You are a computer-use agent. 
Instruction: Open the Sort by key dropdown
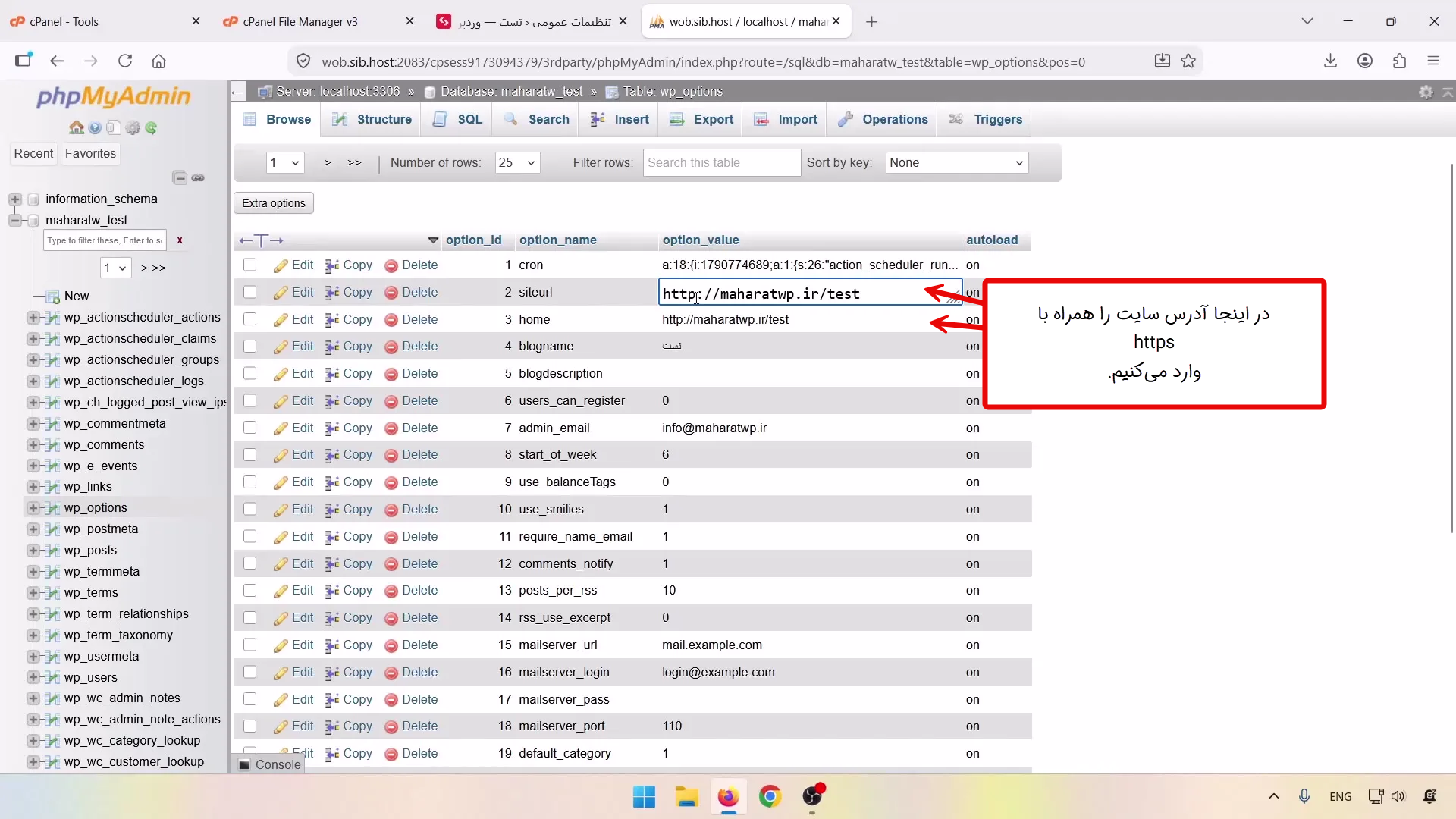coord(957,163)
